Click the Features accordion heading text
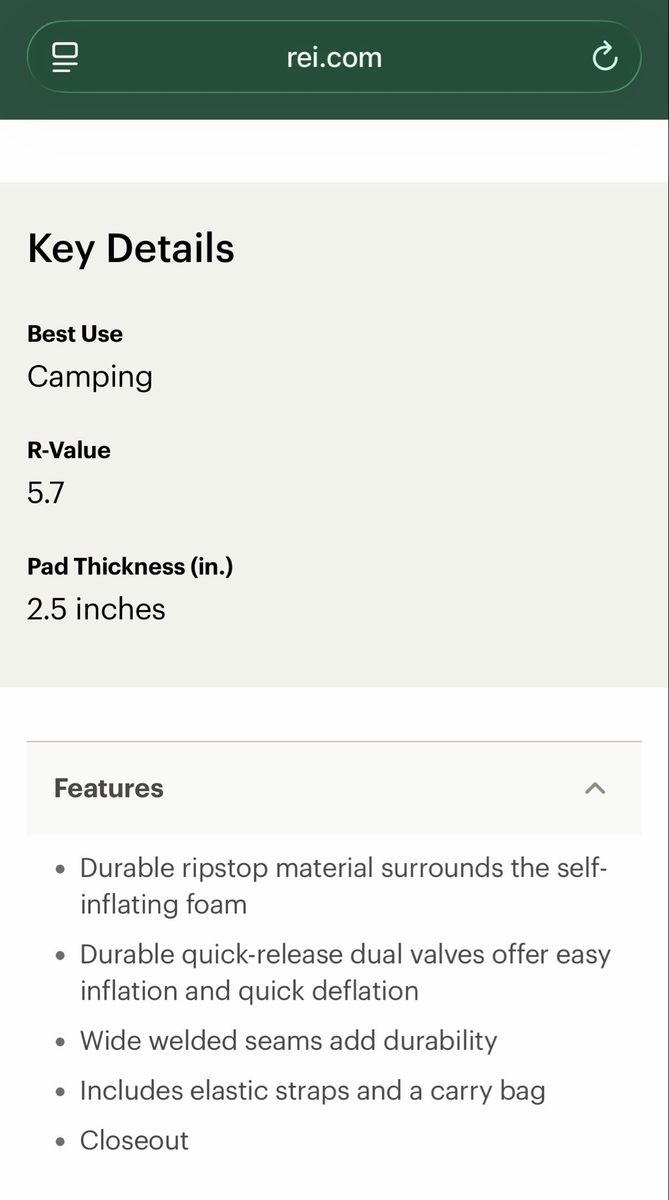 [108, 788]
